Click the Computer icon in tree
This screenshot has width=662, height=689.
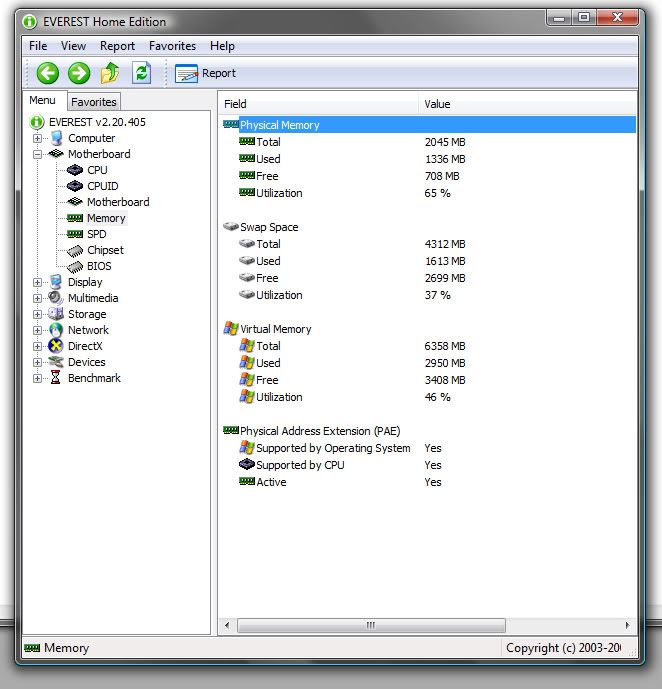[x=56, y=138]
